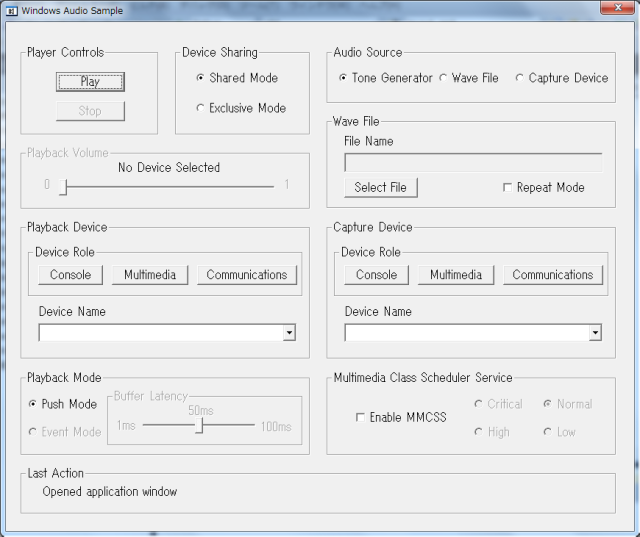The width and height of the screenshot is (640, 537).
Task: Select Exclusive Mode device sharing option
Action: tap(201, 108)
